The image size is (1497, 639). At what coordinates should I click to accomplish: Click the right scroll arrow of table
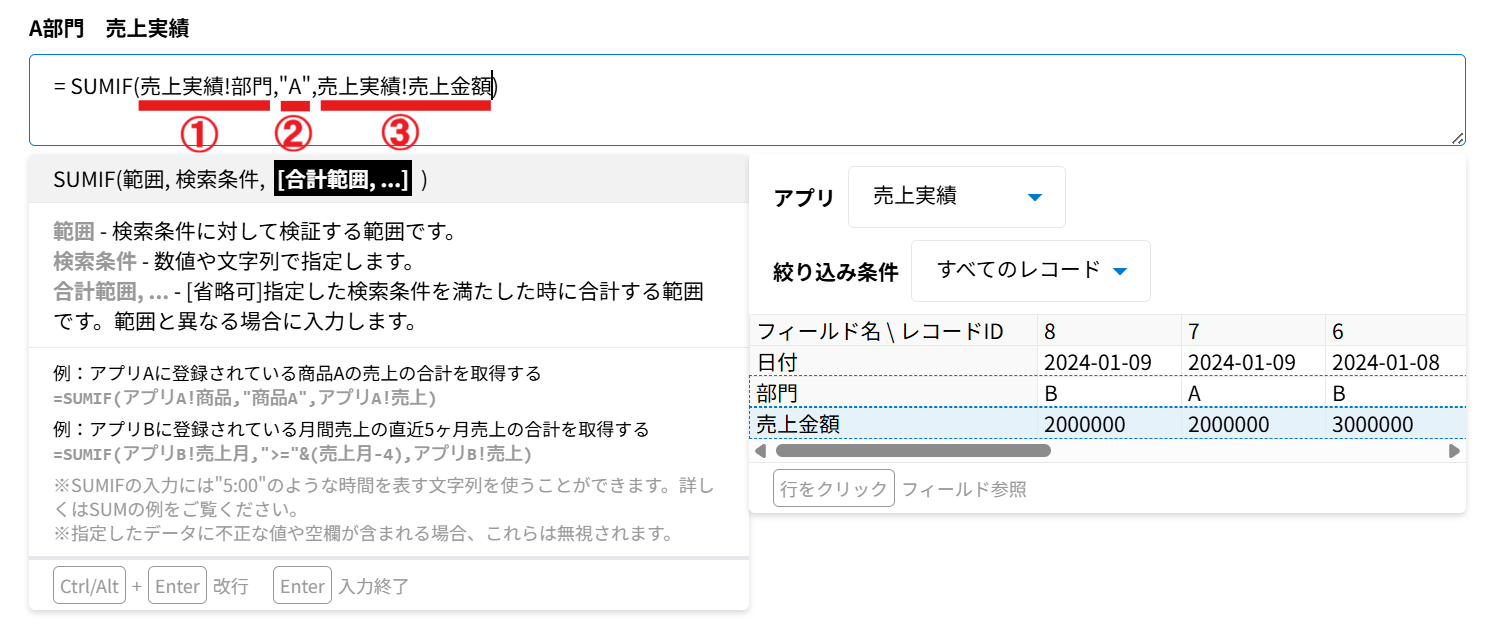coord(1454,451)
